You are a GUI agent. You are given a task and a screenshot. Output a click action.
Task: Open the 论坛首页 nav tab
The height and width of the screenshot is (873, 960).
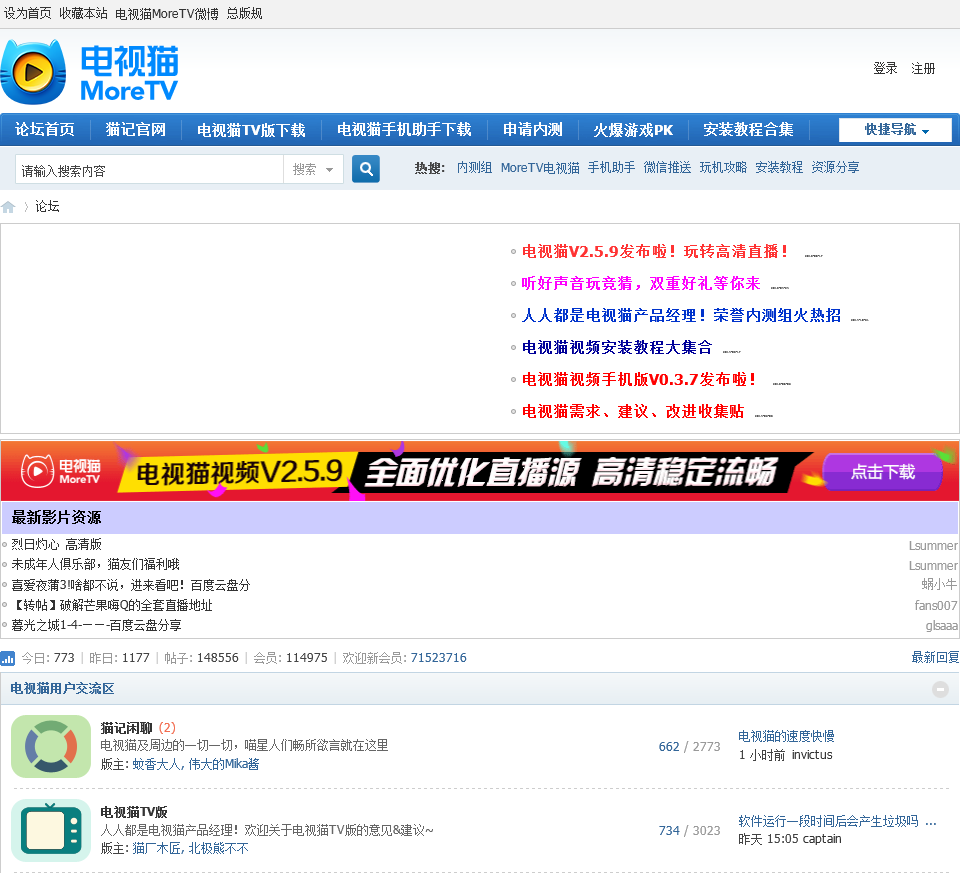(x=45, y=130)
